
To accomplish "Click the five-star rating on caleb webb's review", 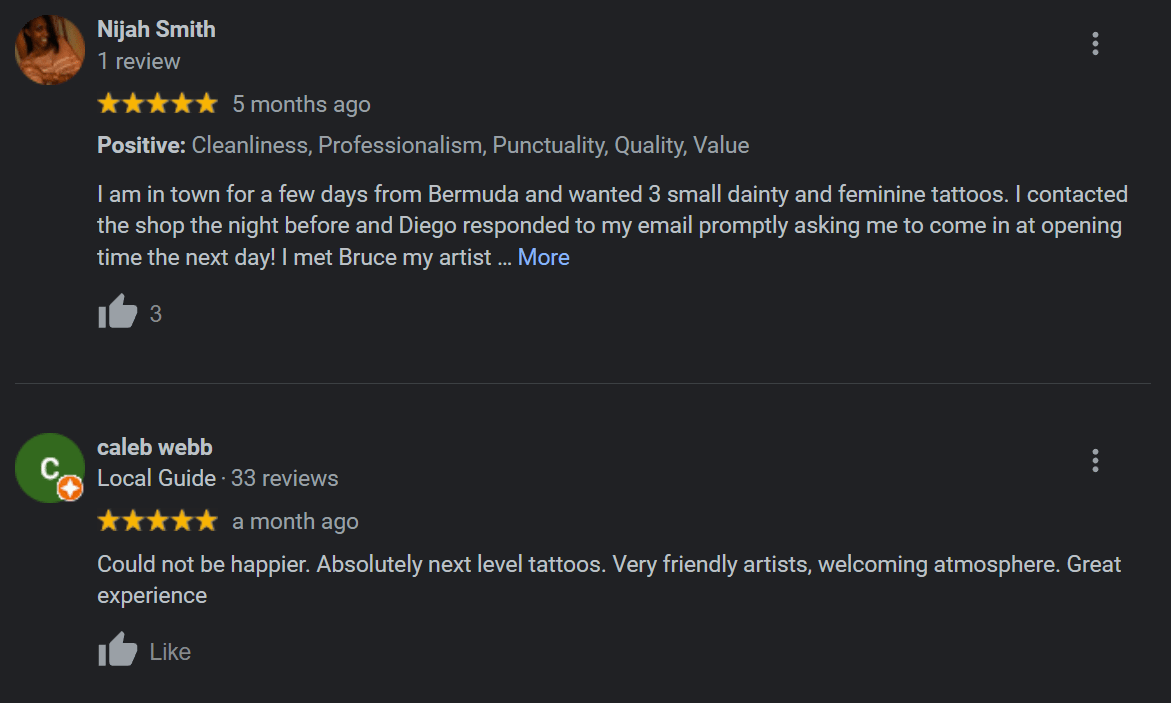I will [157, 521].
